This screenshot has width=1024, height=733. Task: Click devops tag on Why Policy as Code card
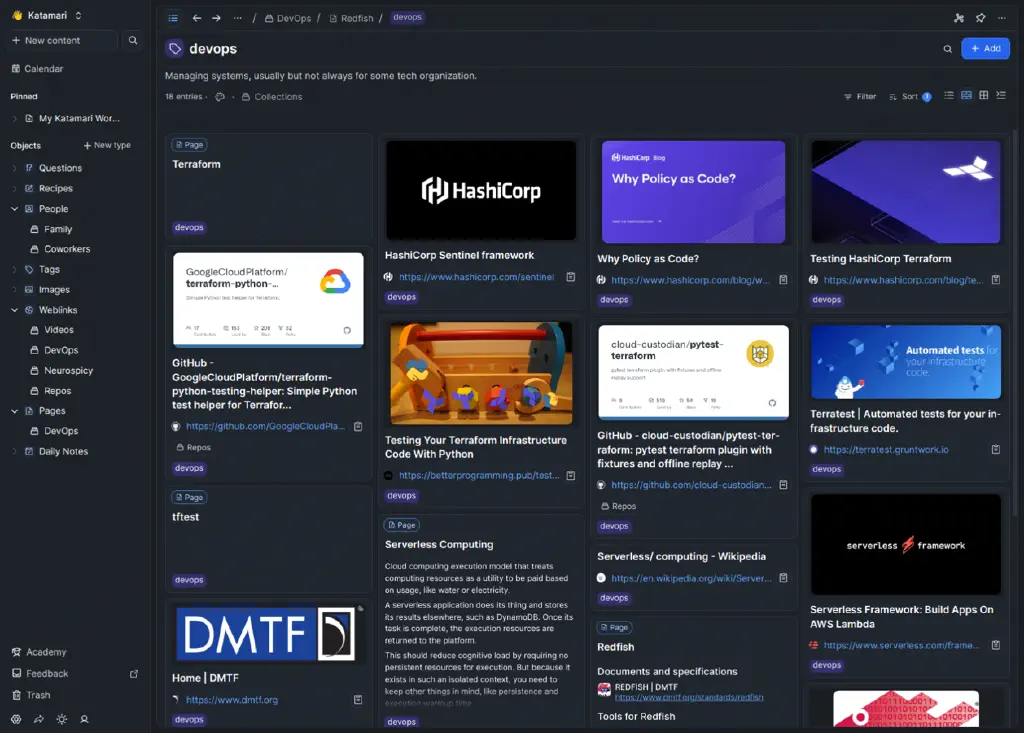click(614, 300)
